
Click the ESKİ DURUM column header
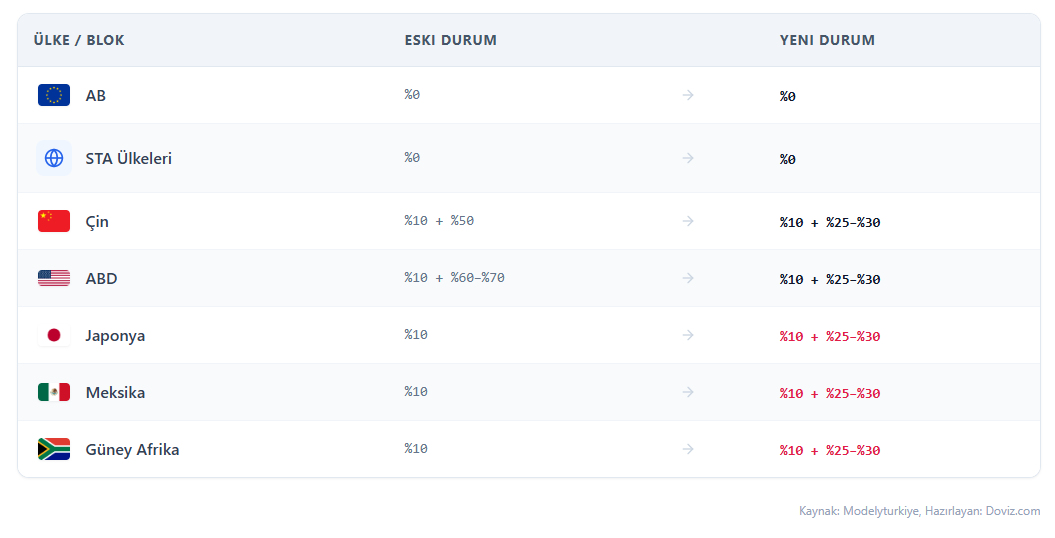451,40
